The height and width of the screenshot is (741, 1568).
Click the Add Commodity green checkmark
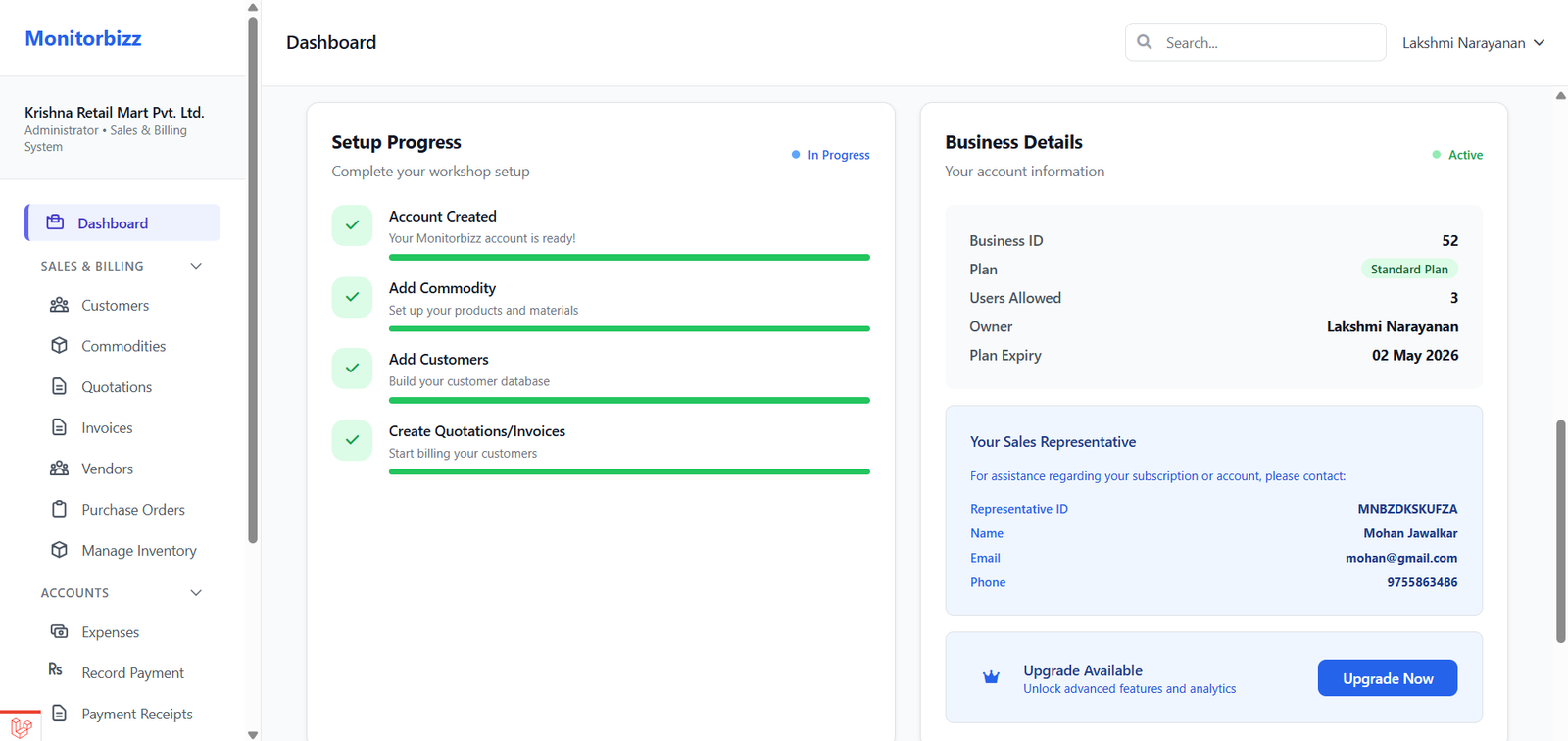[352, 297]
